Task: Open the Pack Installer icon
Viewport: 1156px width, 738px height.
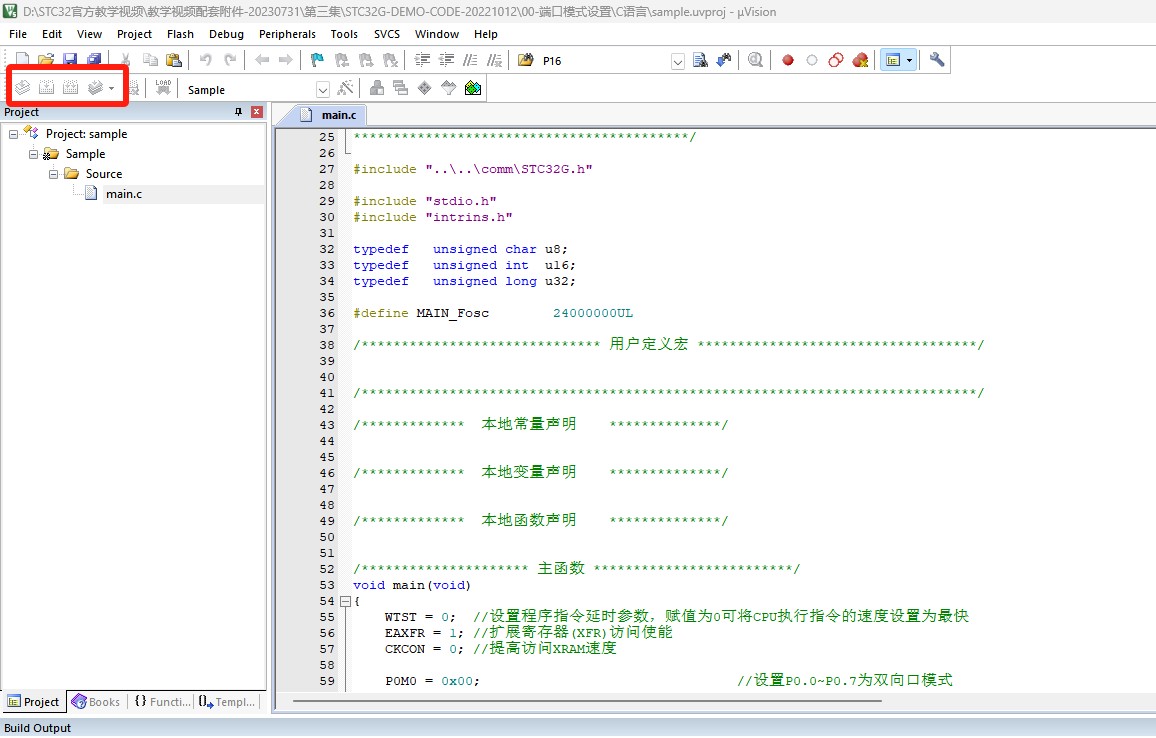Action: pyautogui.click(x=473, y=88)
